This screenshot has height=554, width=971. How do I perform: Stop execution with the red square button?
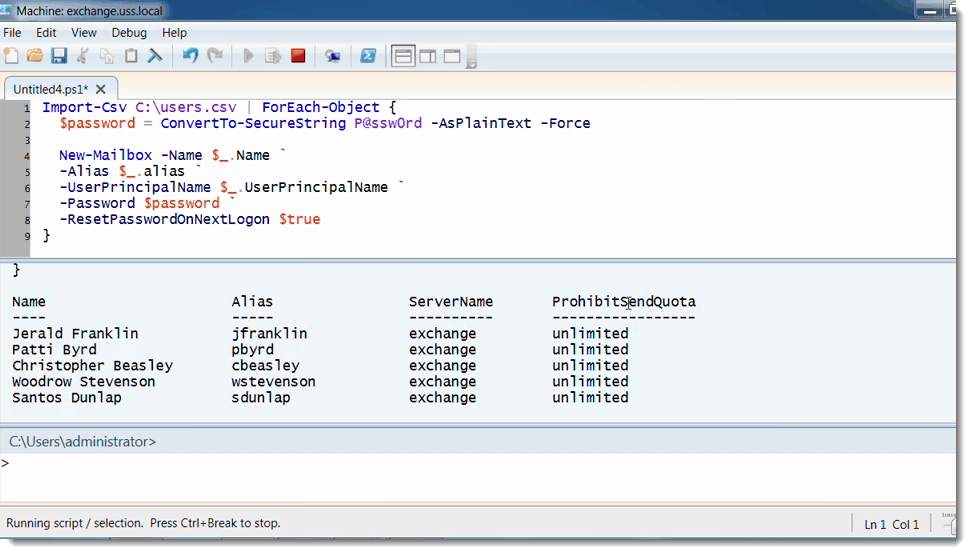pyautogui.click(x=298, y=56)
